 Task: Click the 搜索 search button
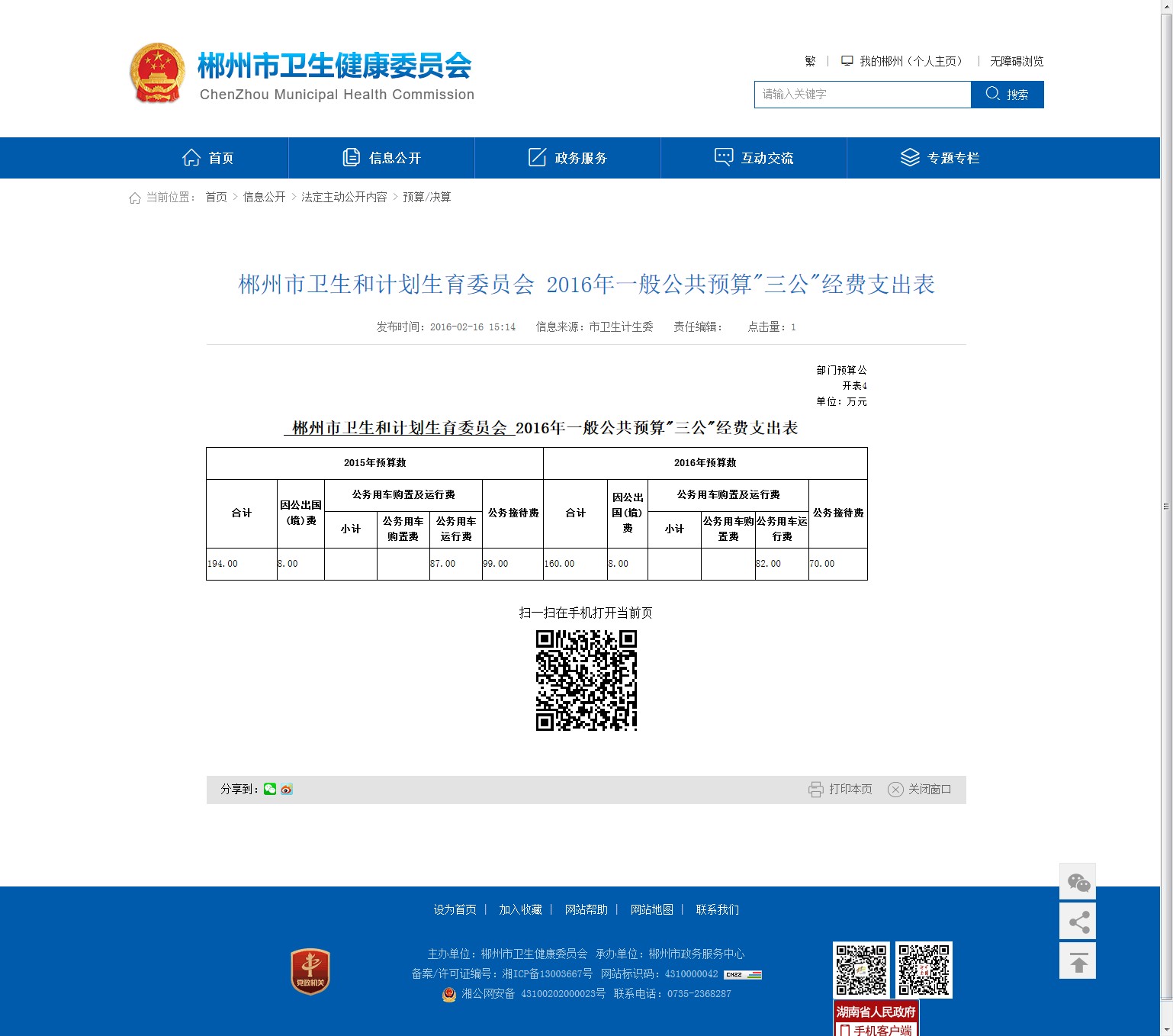coord(1007,95)
